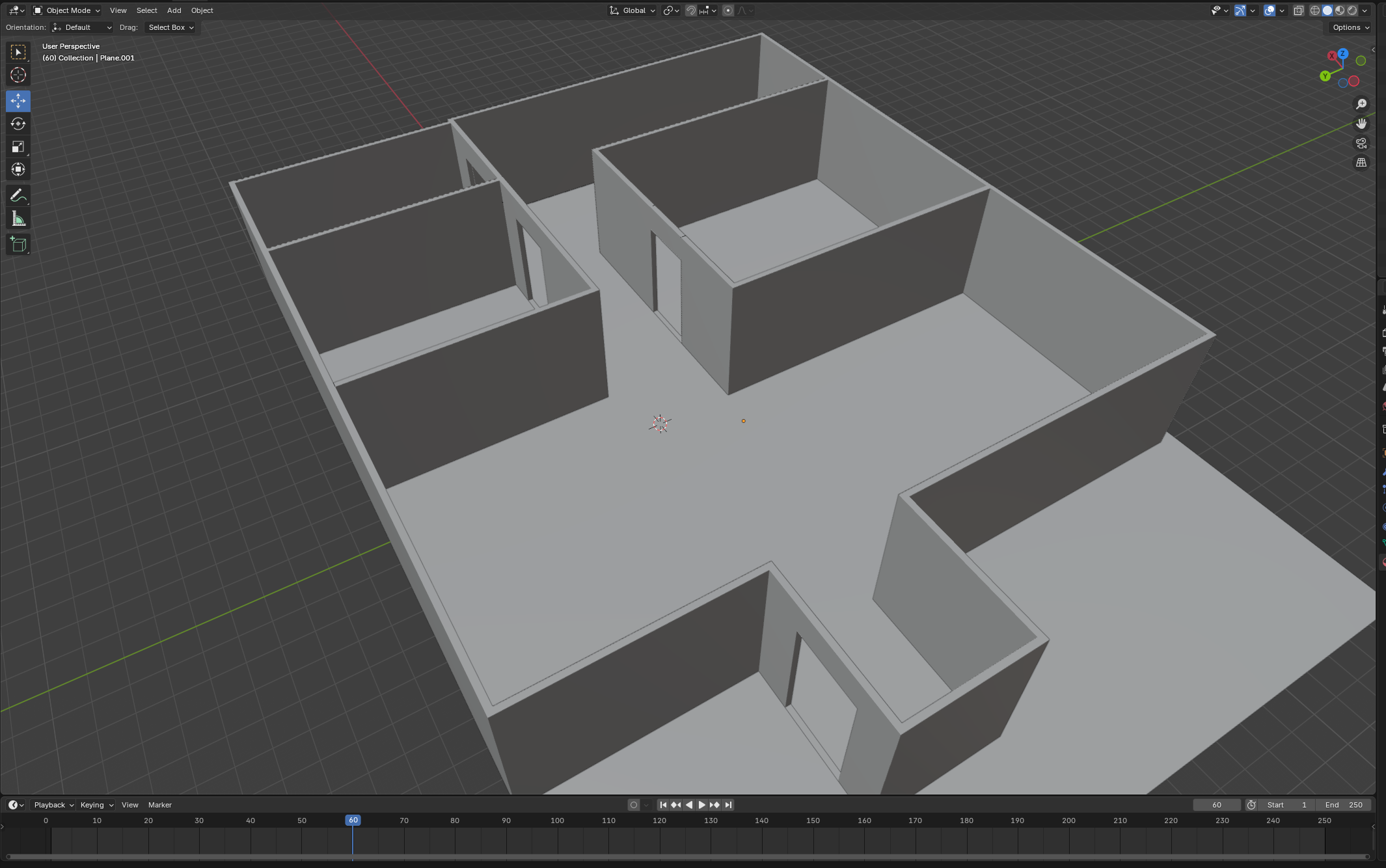This screenshot has width=1386, height=868.
Task: Select the Measure tool
Action: click(x=18, y=219)
